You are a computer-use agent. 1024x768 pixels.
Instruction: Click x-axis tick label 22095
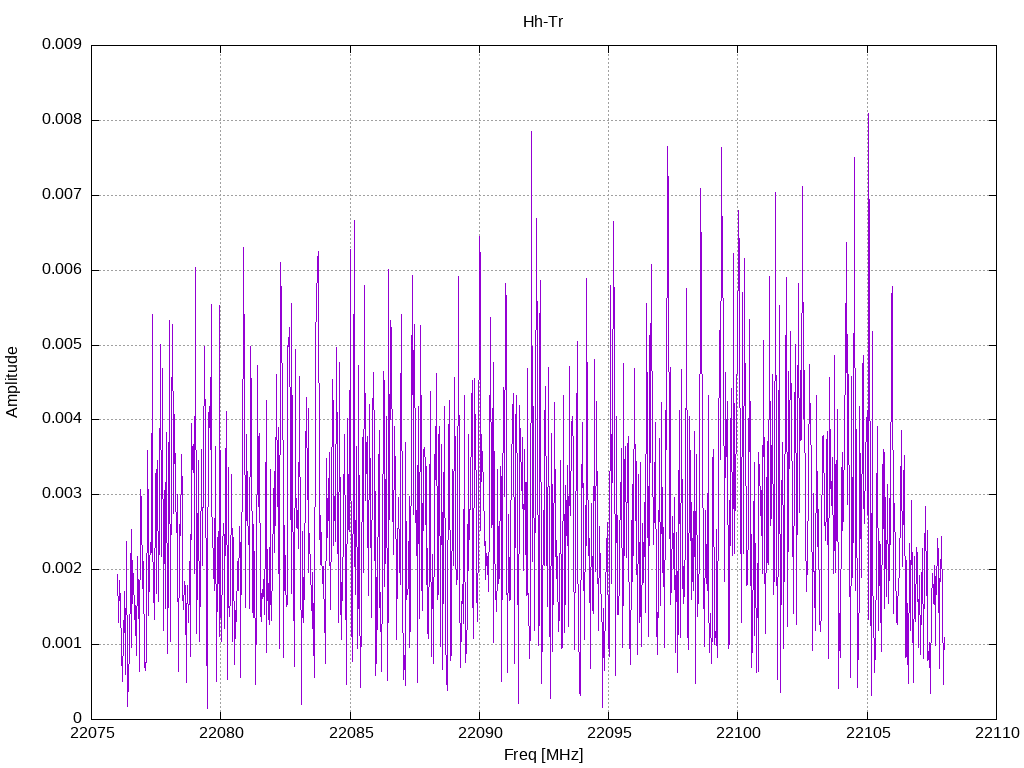[x=609, y=733]
